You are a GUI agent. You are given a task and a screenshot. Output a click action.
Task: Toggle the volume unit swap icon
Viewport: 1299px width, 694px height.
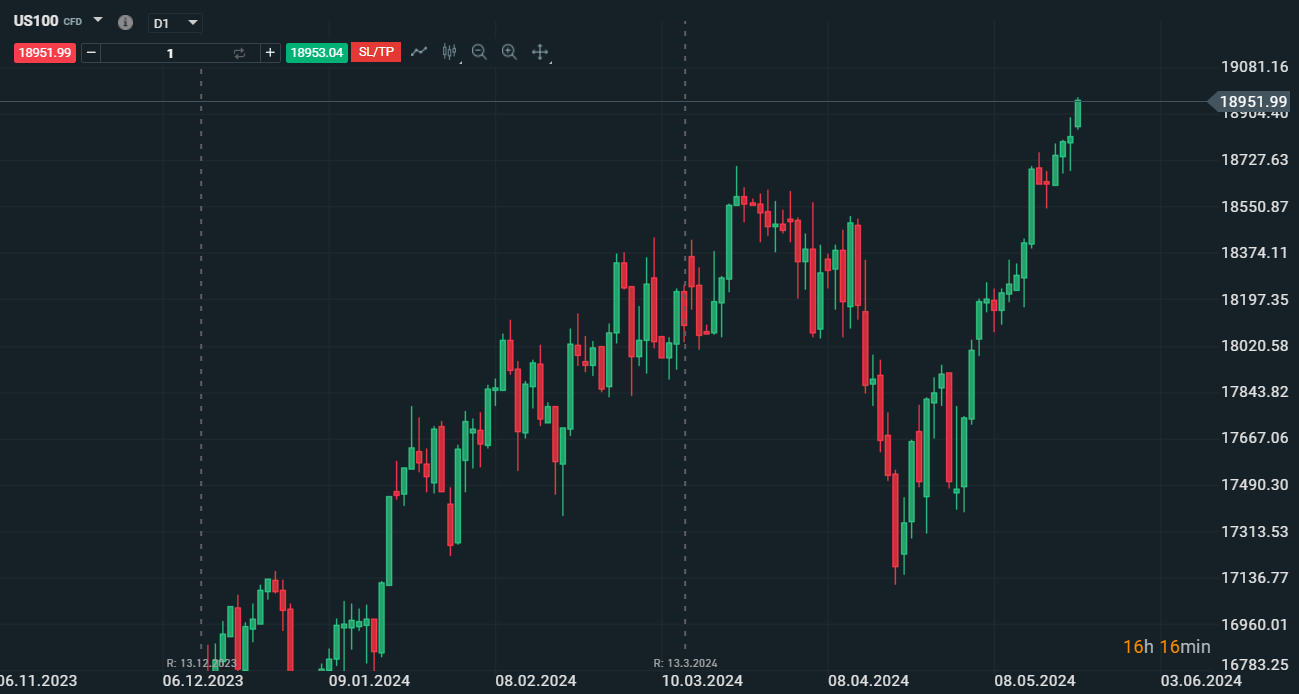click(x=239, y=53)
